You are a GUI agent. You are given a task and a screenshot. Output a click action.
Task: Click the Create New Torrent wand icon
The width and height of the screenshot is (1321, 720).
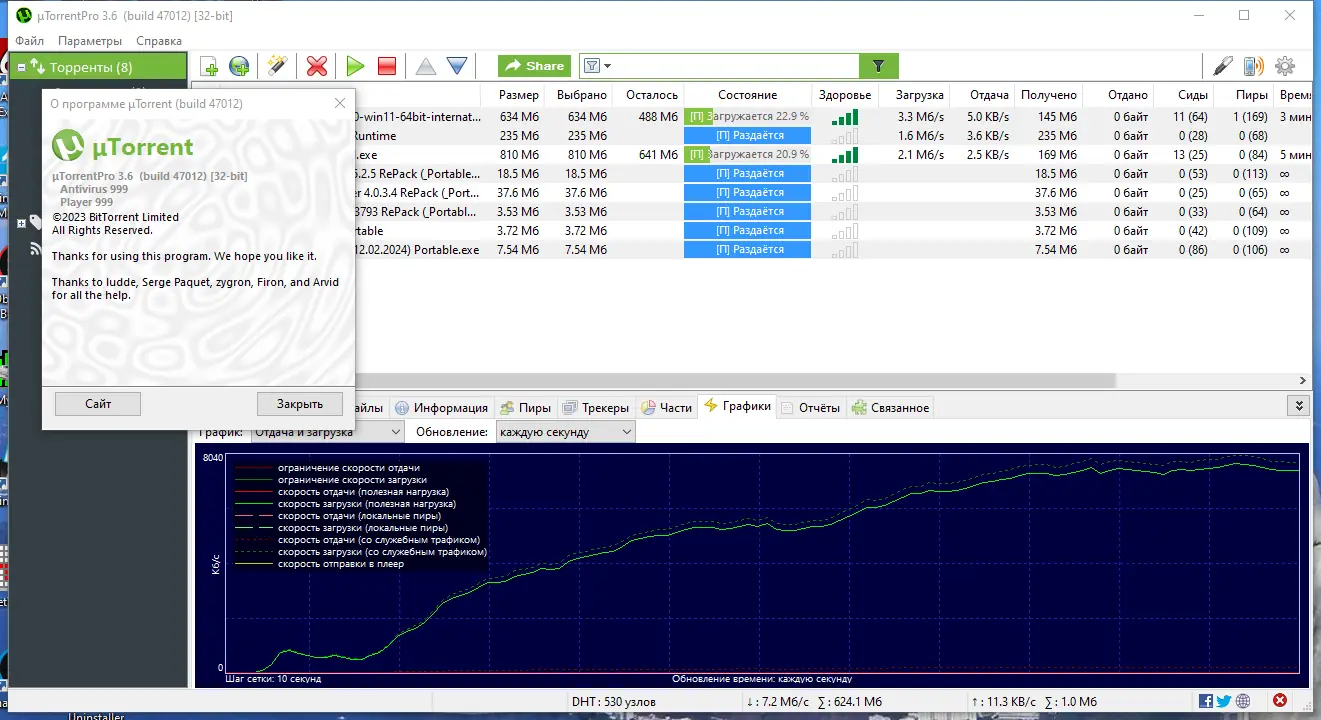click(x=277, y=66)
